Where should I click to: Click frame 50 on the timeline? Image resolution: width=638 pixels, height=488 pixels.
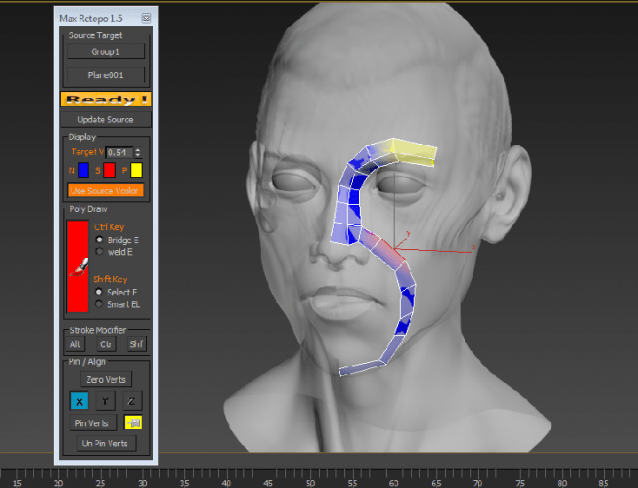(x=310, y=478)
